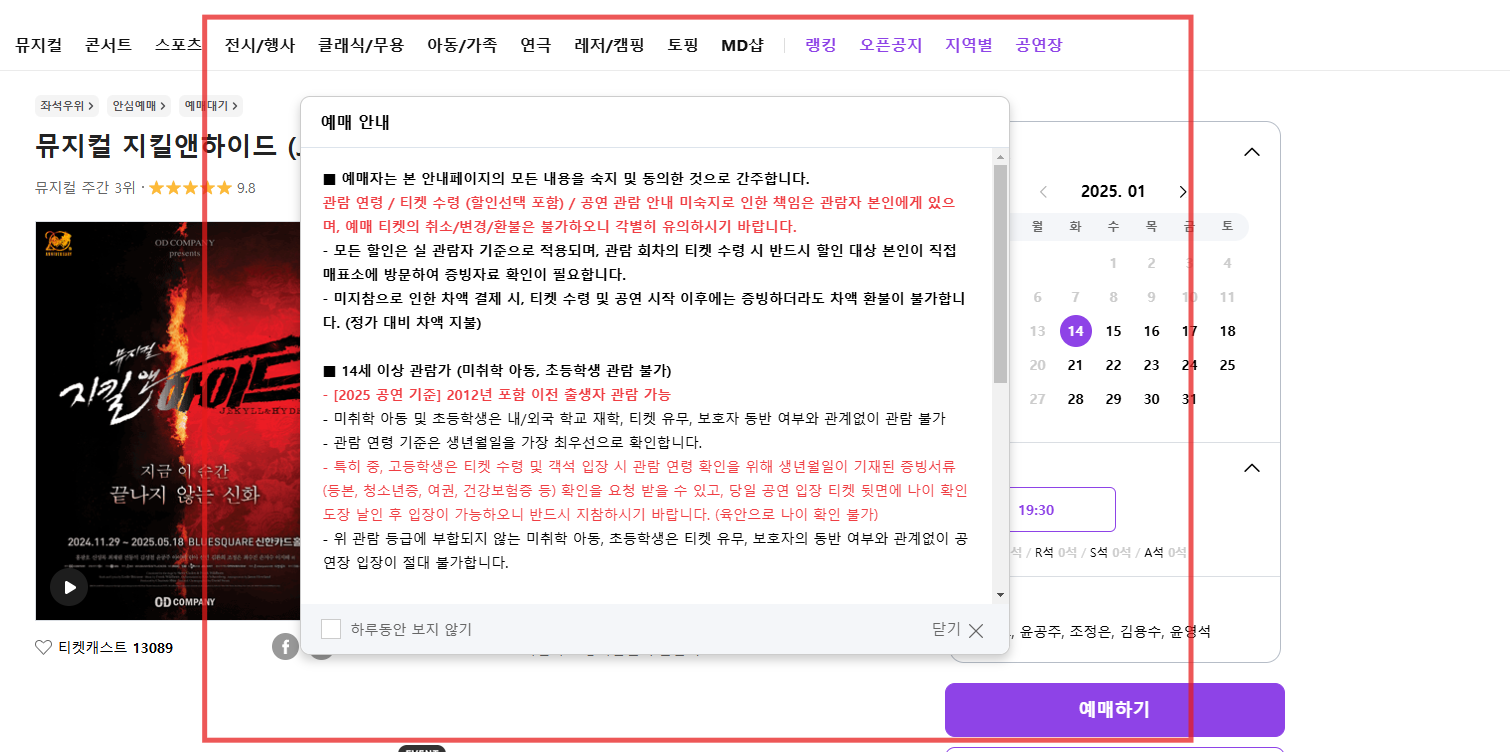Viewport: 1510px width, 752px height.
Task: Click the 예매 안내 popup title
Action: pos(355,122)
